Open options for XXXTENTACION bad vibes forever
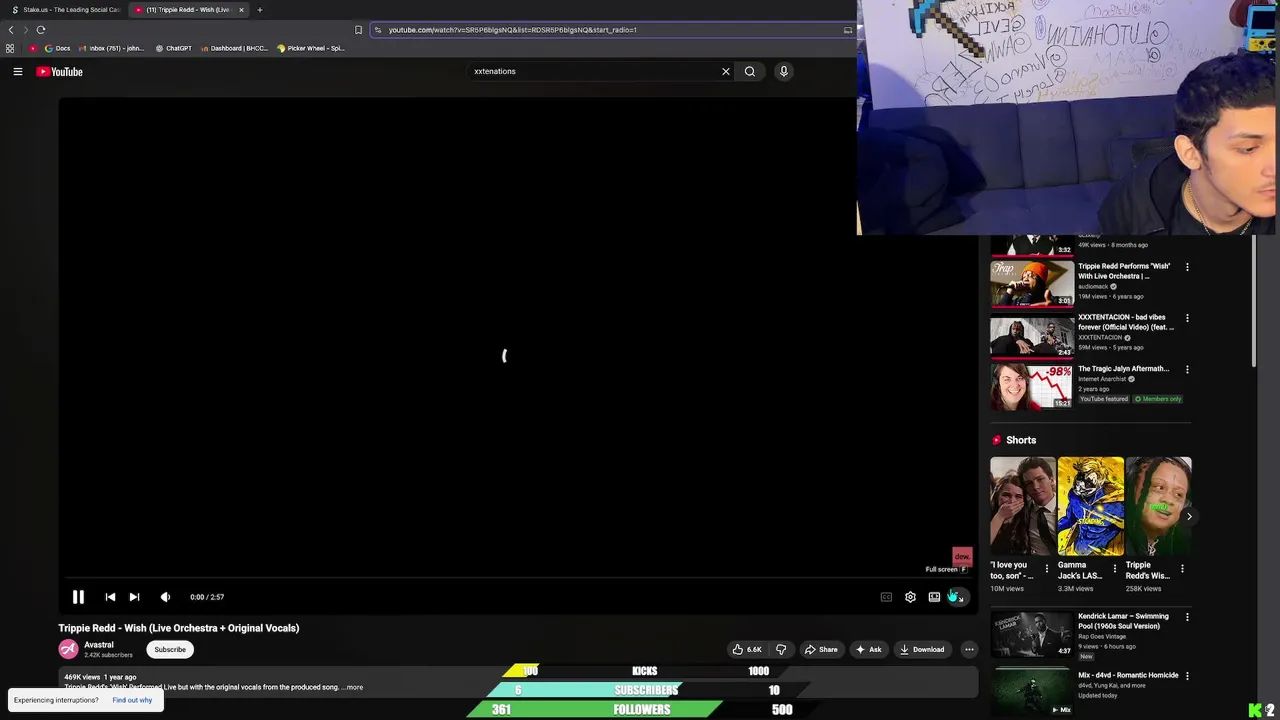Screen dimensions: 1280x720 tap(1187, 318)
